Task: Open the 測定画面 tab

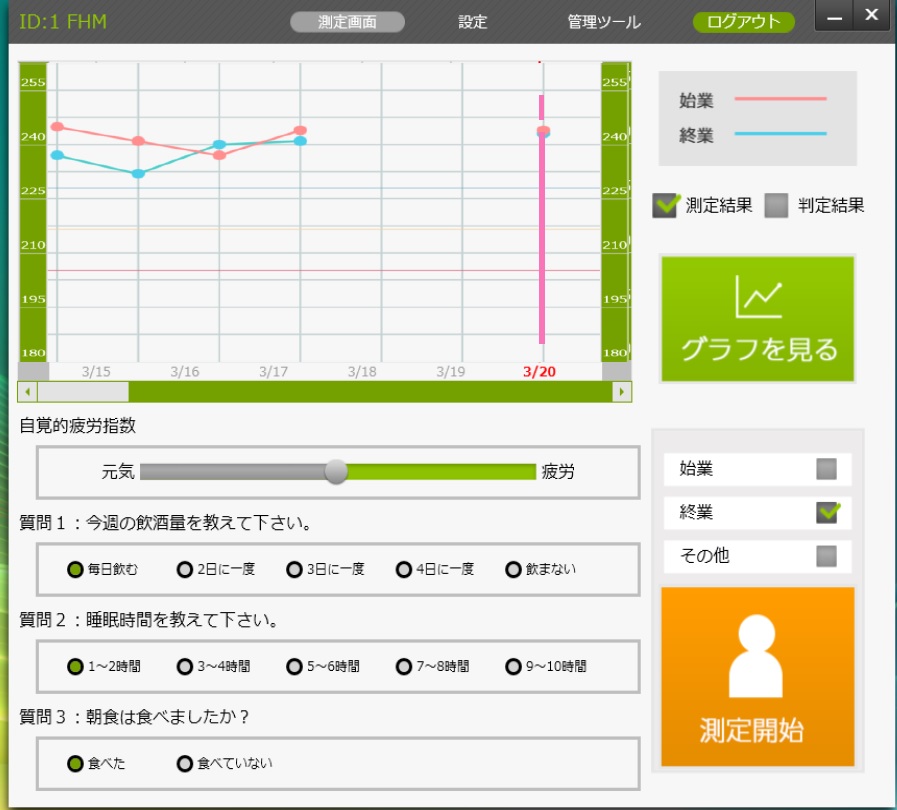Action: [347, 22]
